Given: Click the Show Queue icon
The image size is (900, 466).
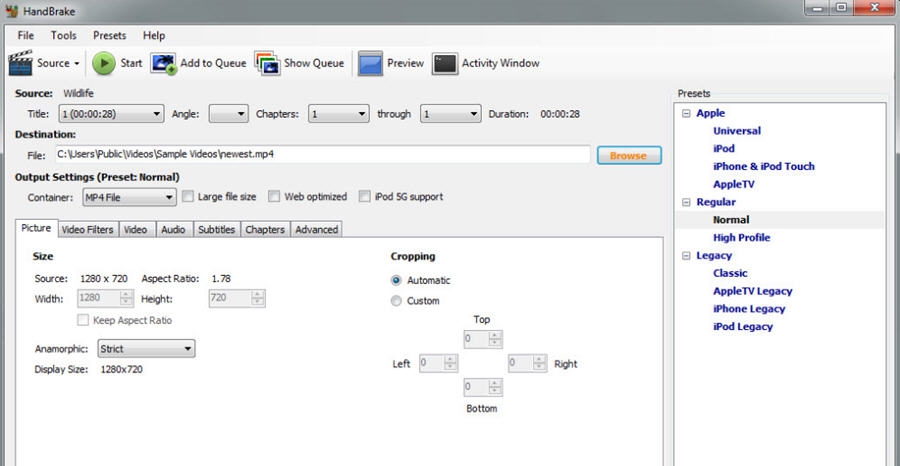Looking at the screenshot, I should tap(267, 63).
